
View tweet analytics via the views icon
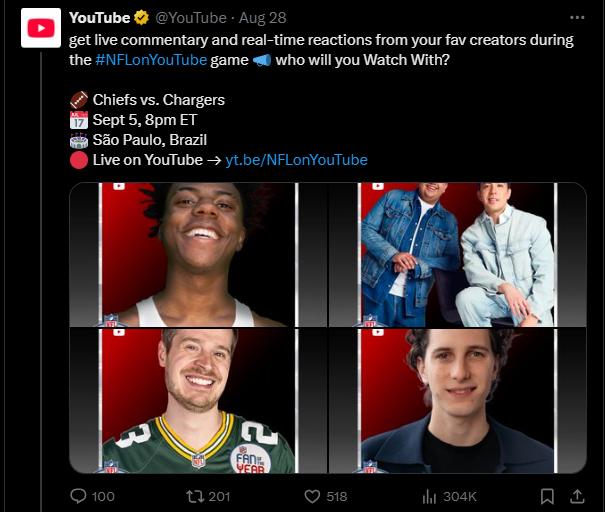(x=430, y=496)
